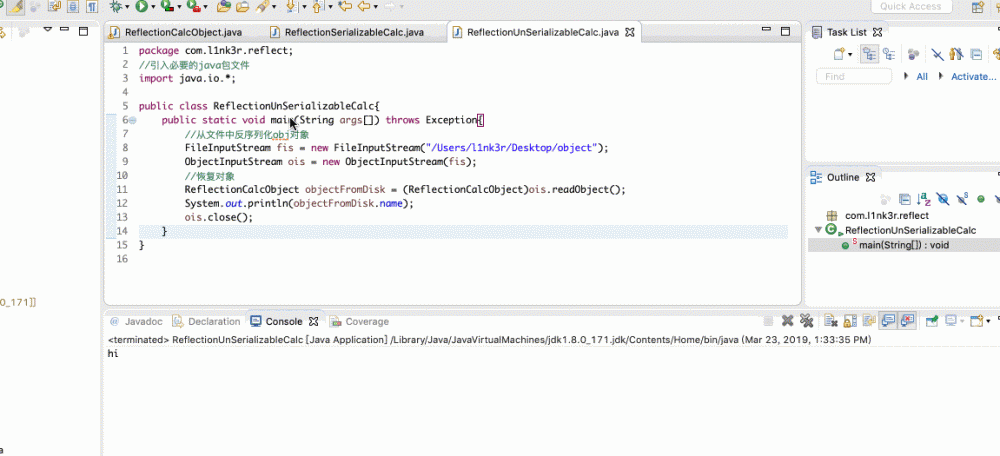The image size is (1000, 456).
Task: Fold main method at line 6
Action: click(132, 120)
